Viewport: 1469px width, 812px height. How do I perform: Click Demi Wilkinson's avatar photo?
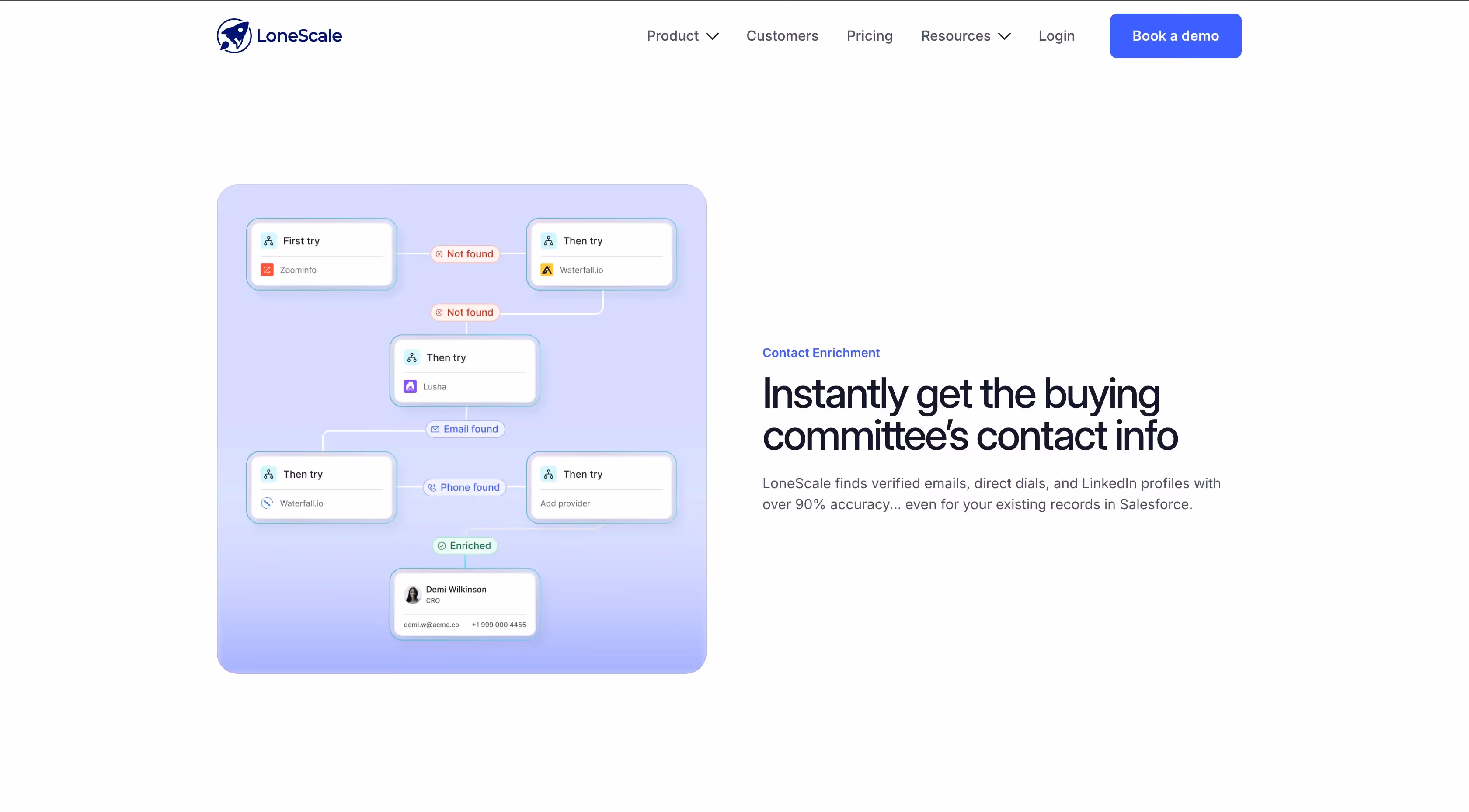coord(412,594)
